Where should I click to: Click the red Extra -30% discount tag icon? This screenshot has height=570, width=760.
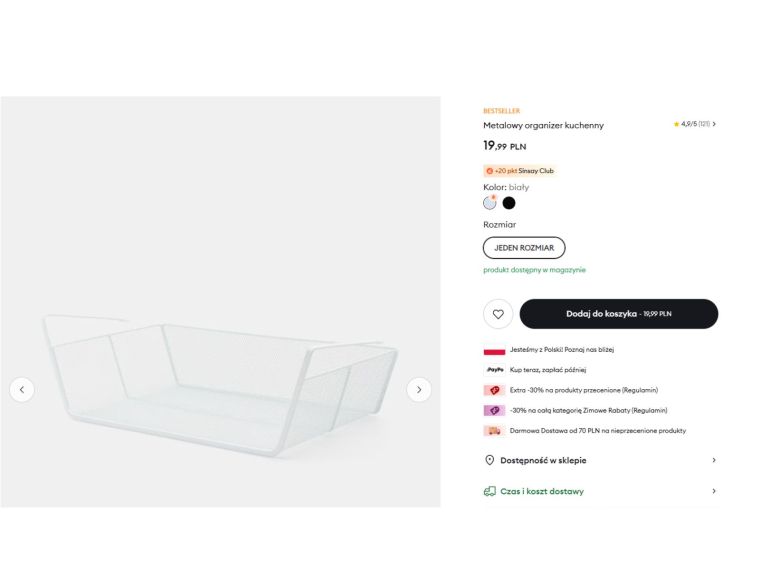(493, 390)
